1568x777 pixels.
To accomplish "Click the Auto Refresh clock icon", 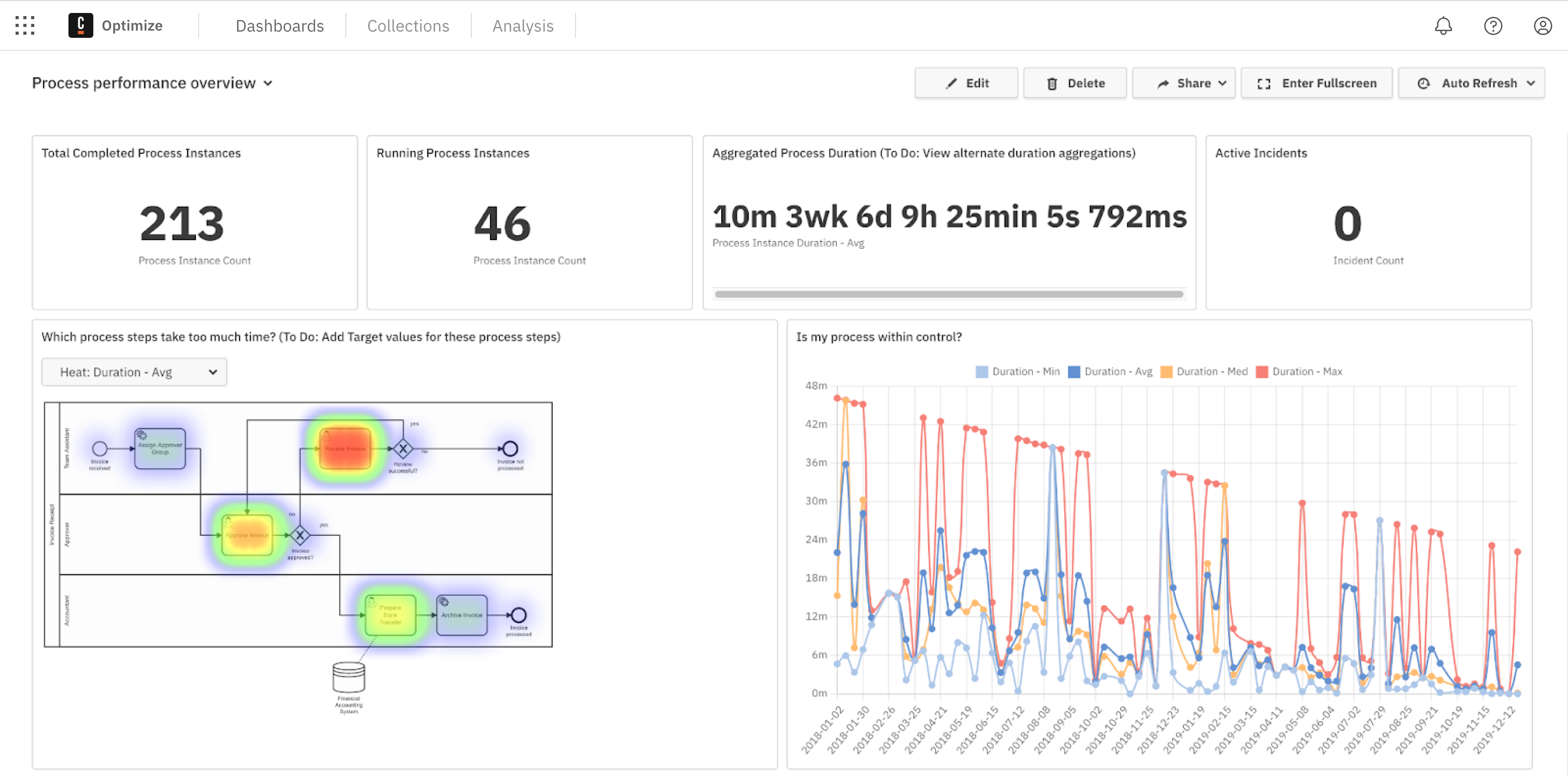I will point(1424,83).
